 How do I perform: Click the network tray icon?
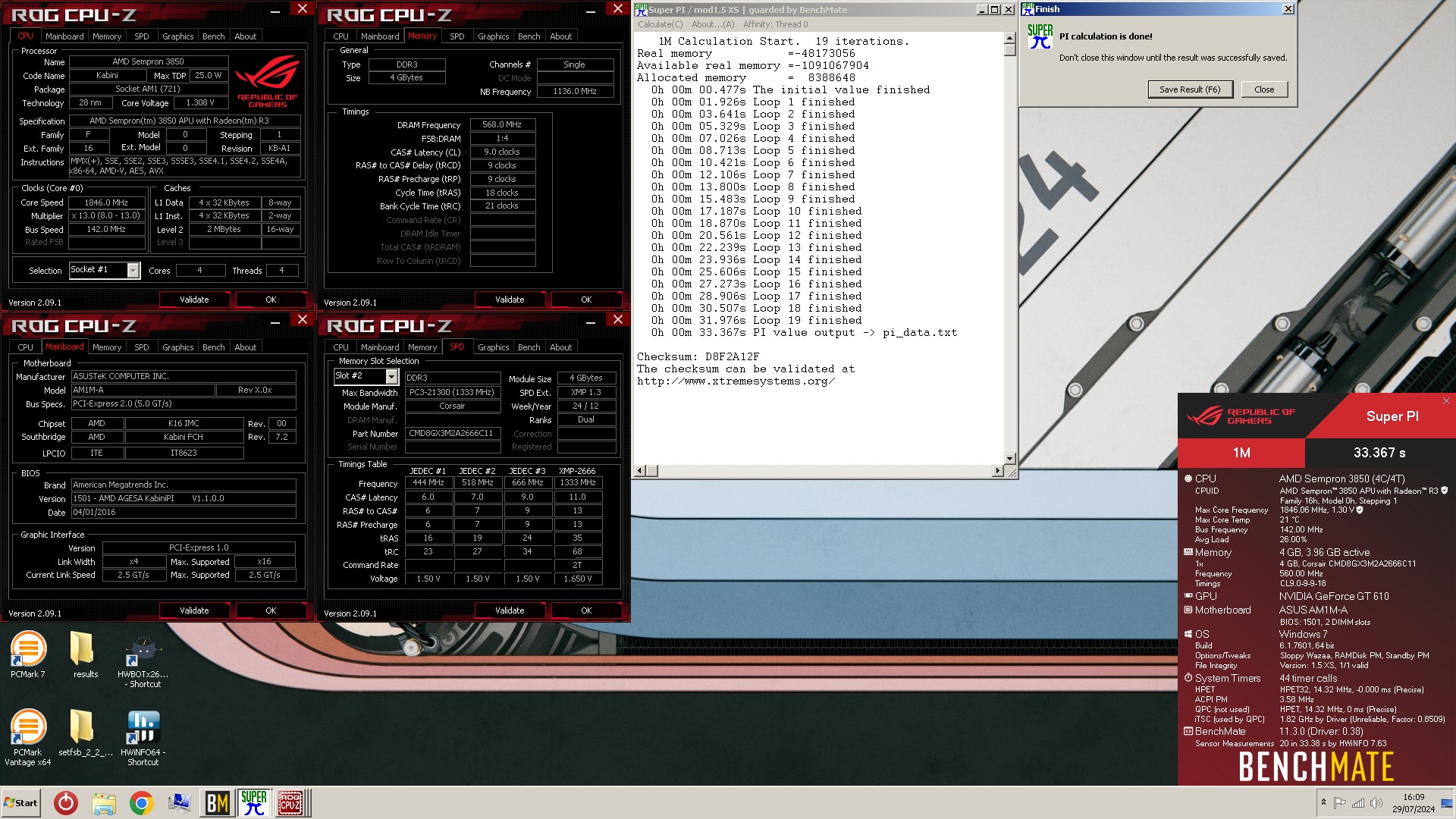(x=1358, y=803)
